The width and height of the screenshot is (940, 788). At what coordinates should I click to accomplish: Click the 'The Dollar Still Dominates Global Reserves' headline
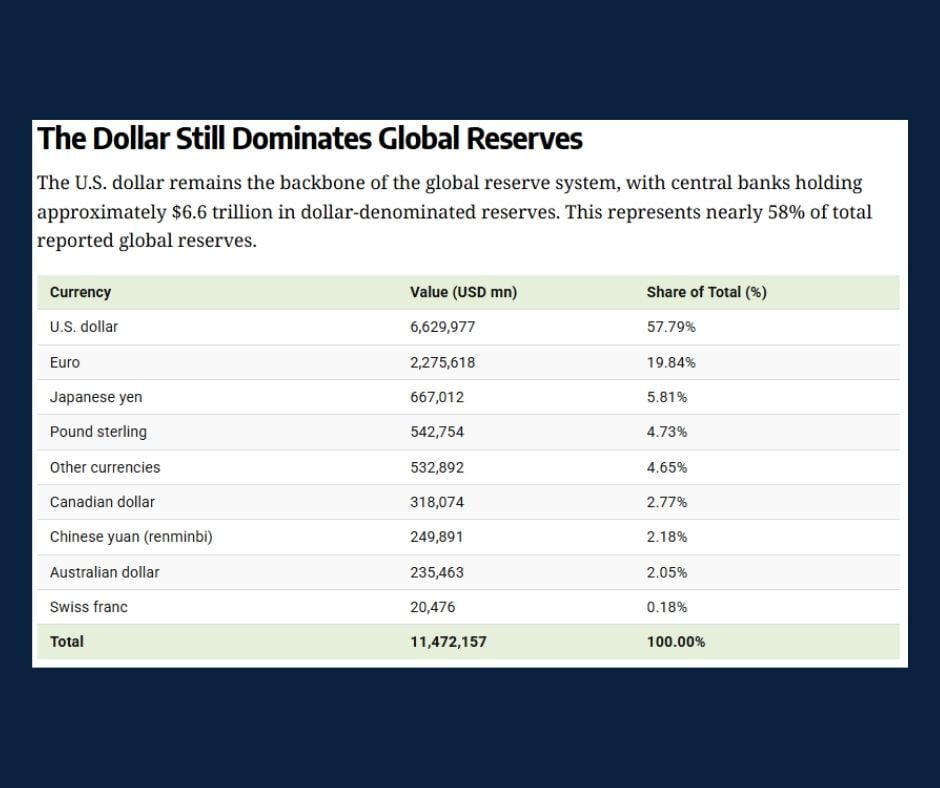coord(309,139)
